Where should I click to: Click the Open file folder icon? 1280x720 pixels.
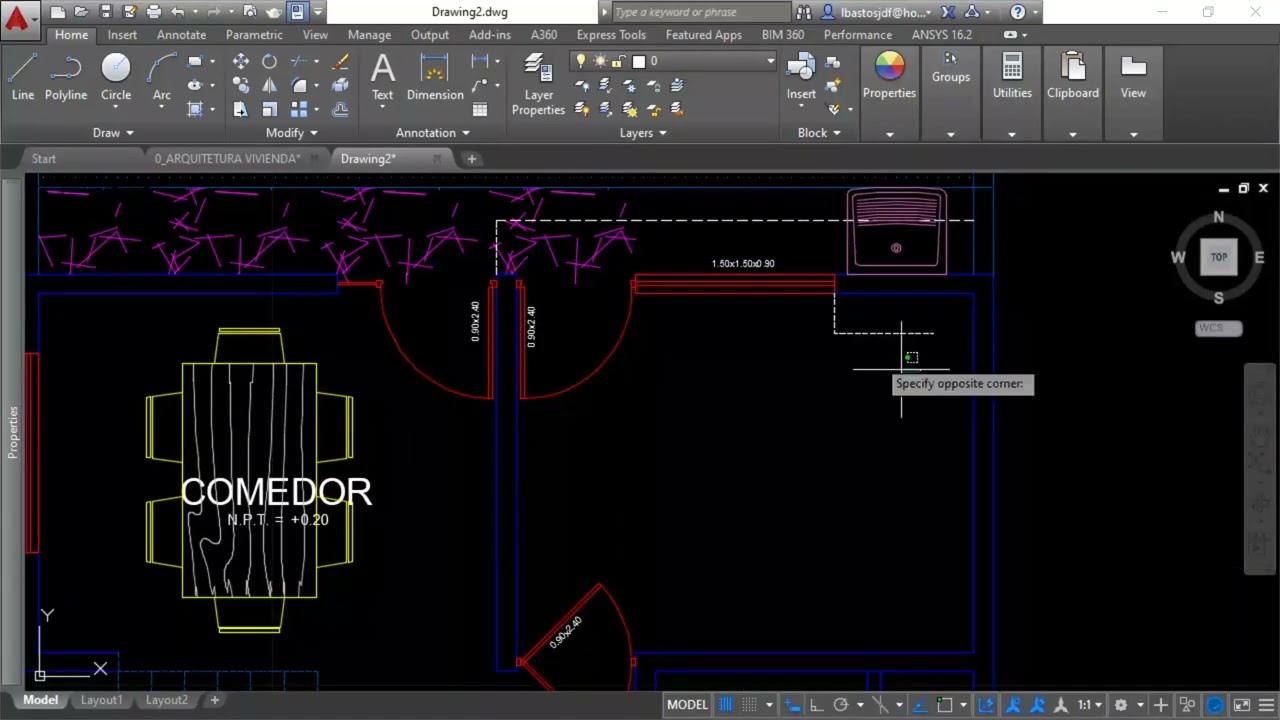pos(82,12)
